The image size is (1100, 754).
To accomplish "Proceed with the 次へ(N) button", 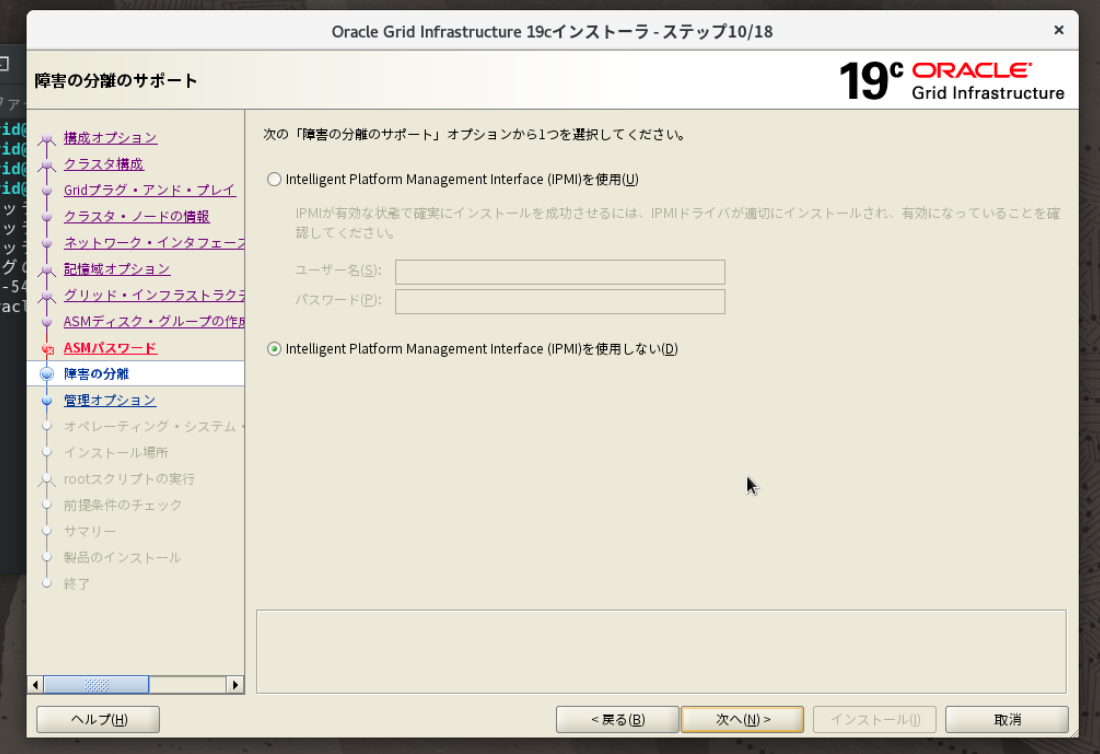I will [742, 720].
